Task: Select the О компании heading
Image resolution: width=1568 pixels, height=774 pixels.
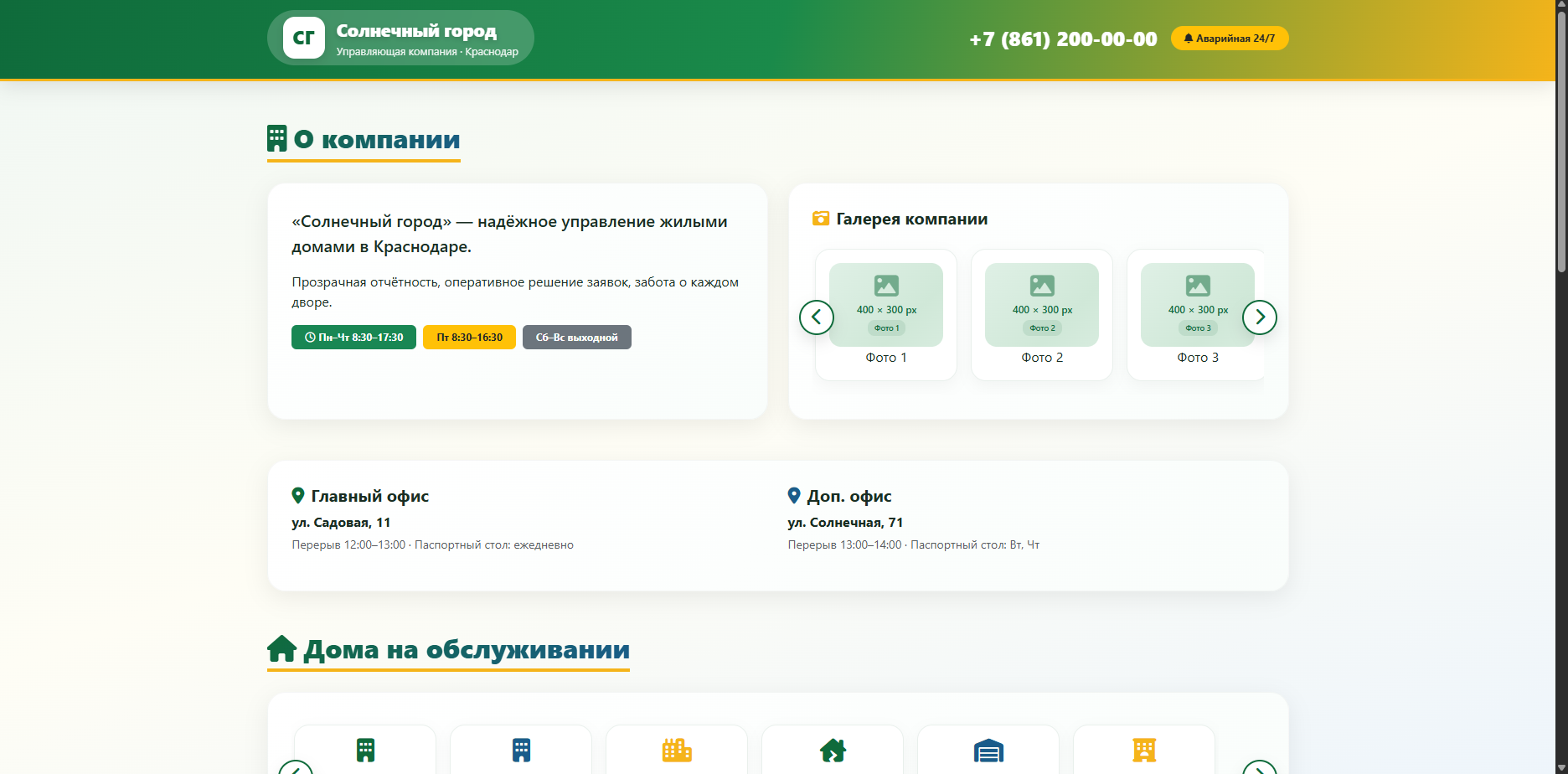Action: point(377,139)
